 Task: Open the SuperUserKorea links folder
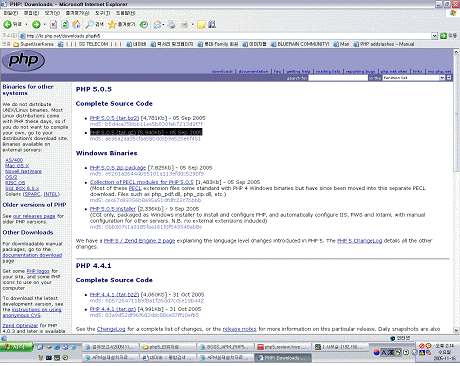(34, 44)
